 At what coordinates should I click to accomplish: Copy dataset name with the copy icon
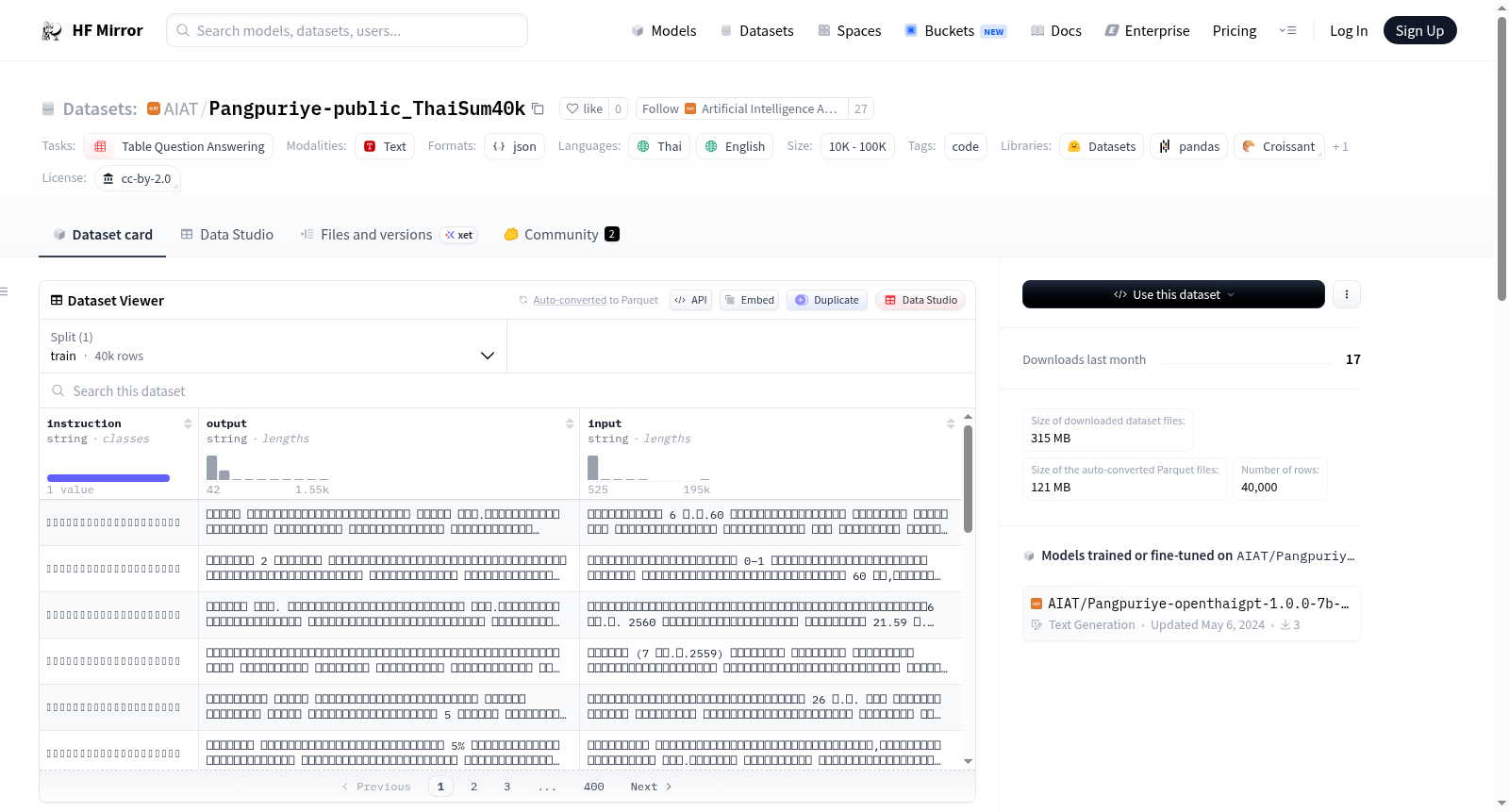pos(538,108)
